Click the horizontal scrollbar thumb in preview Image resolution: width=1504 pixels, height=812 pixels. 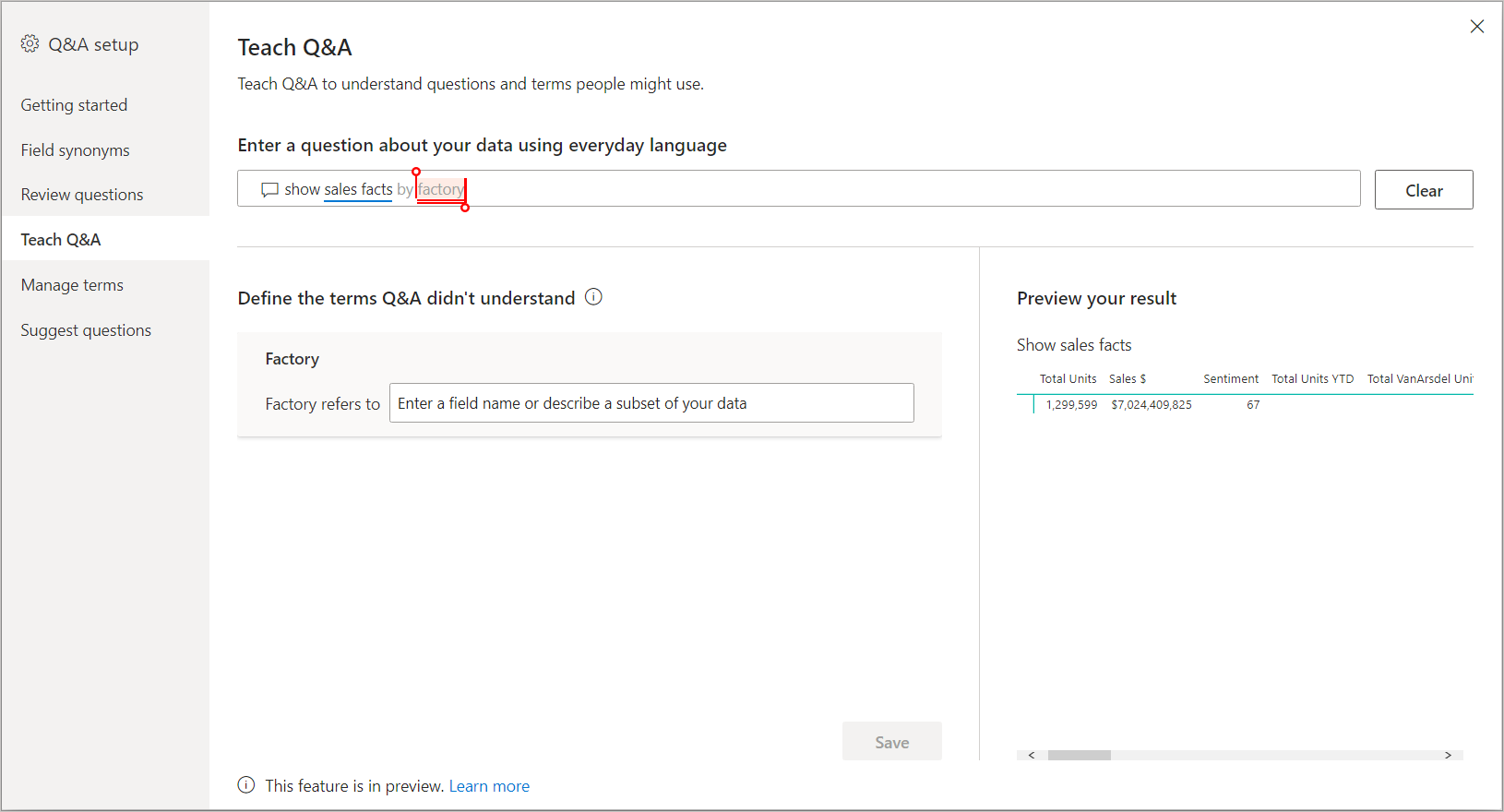pos(1080,755)
